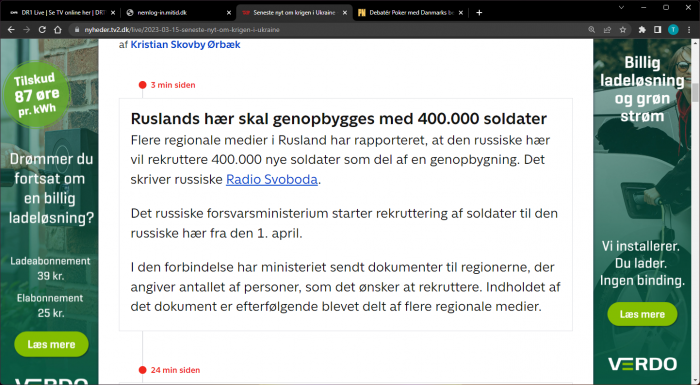Click the VERDO logo in right ad
Image resolution: width=700 pixels, height=385 pixels.
point(642,364)
